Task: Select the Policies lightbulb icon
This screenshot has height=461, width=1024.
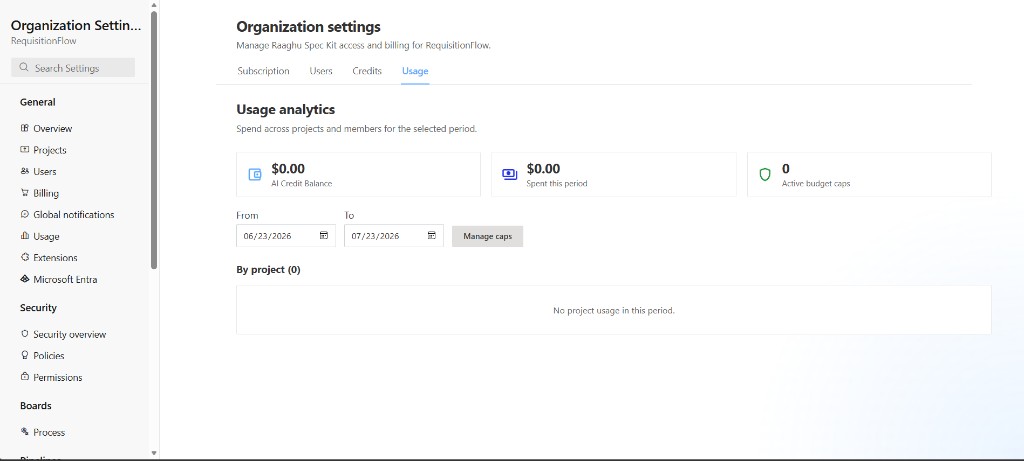Action: pos(25,355)
